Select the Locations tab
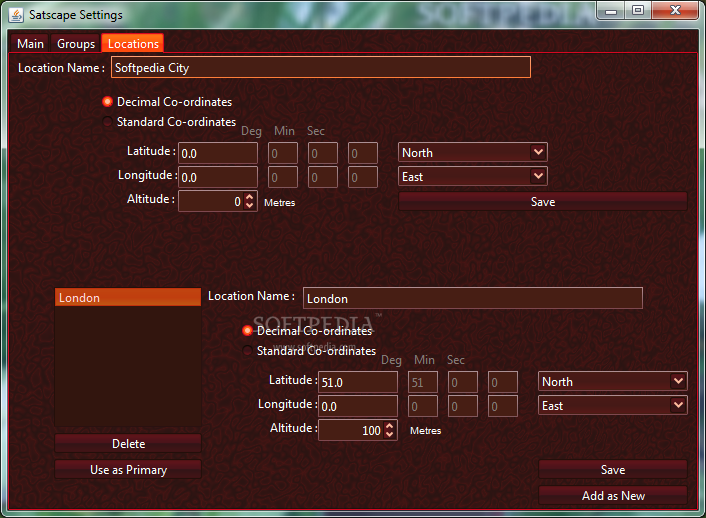Viewport: 706px width, 518px height. 133,44
